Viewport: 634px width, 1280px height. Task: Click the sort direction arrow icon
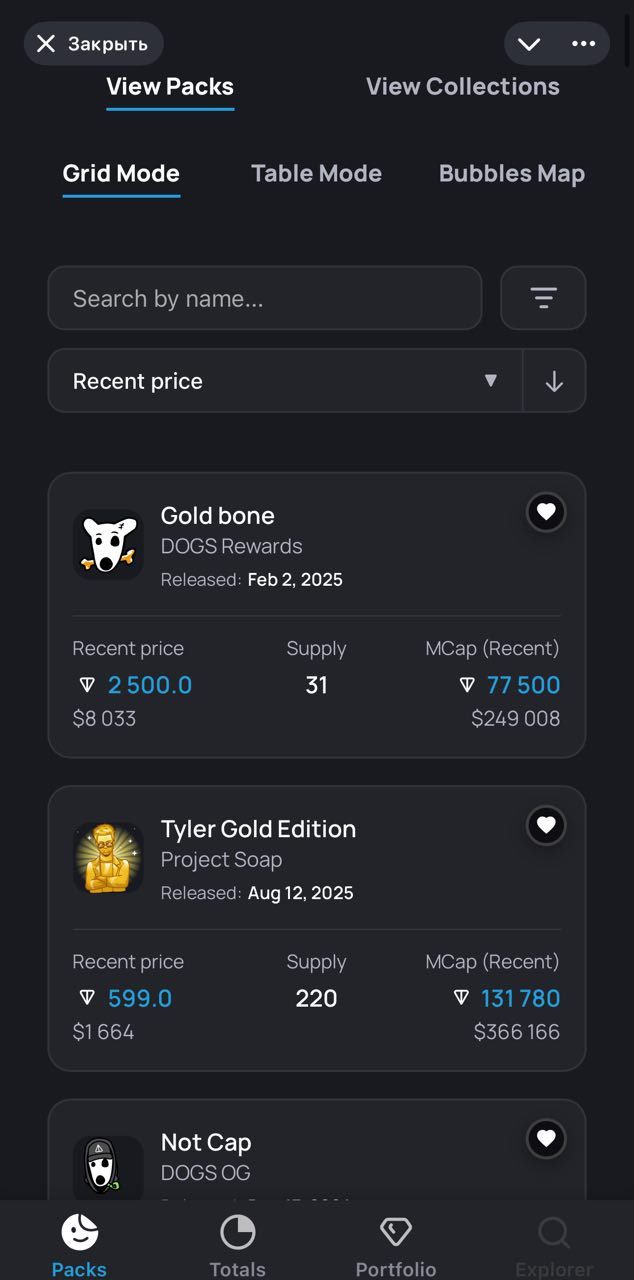coord(554,380)
